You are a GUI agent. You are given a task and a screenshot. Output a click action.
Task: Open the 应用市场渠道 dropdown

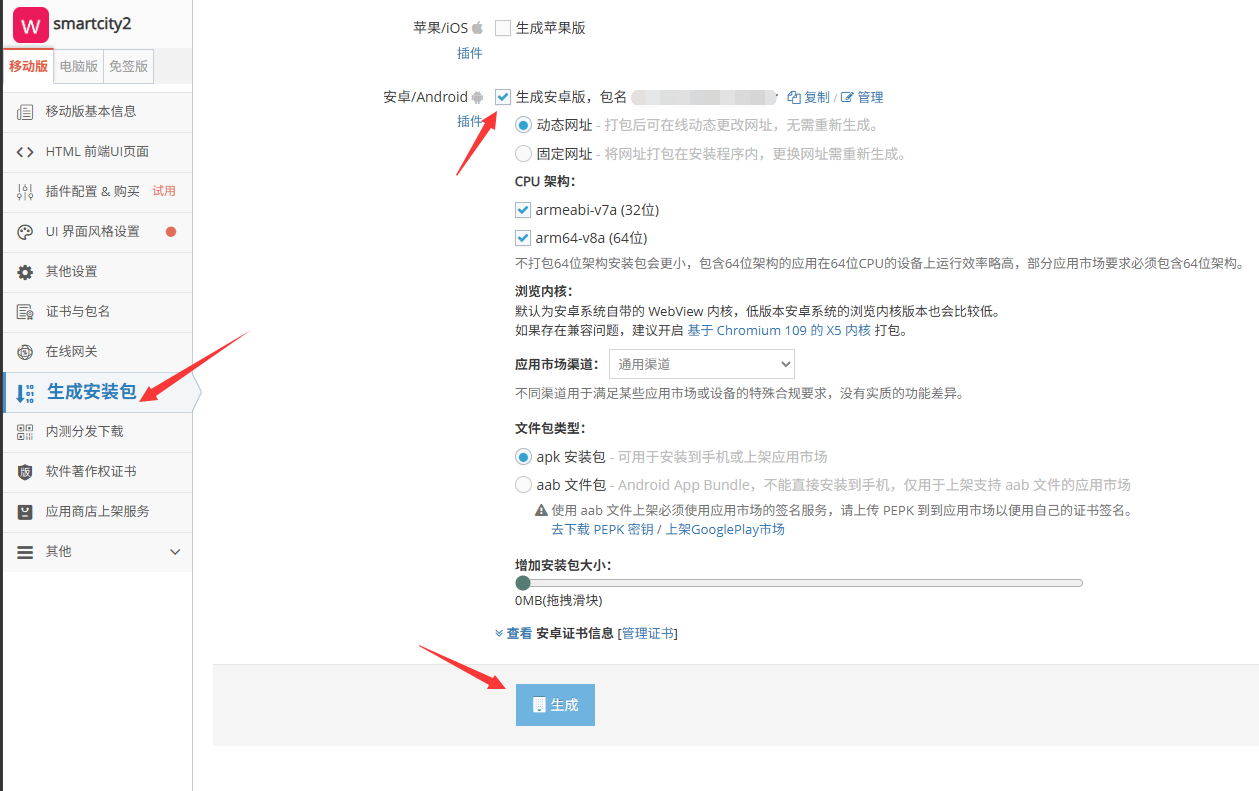pyautogui.click(x=701, y=364)
